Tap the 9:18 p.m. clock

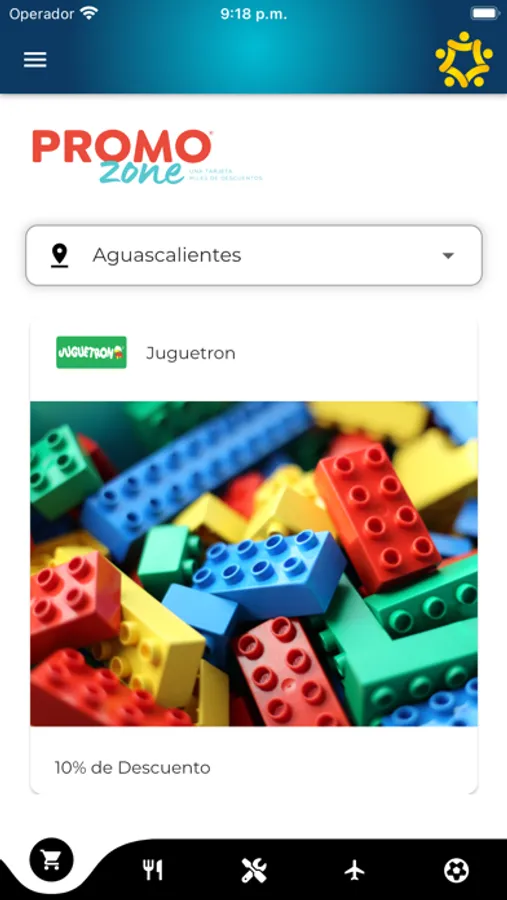coord(254,14)
